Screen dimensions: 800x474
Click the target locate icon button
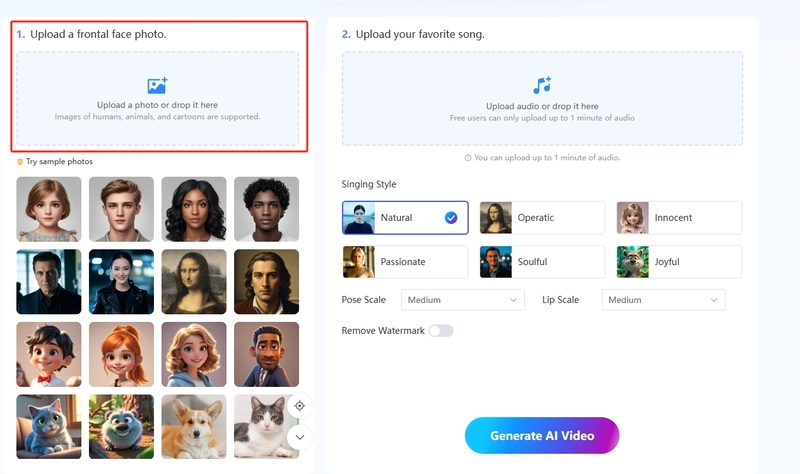299,406
